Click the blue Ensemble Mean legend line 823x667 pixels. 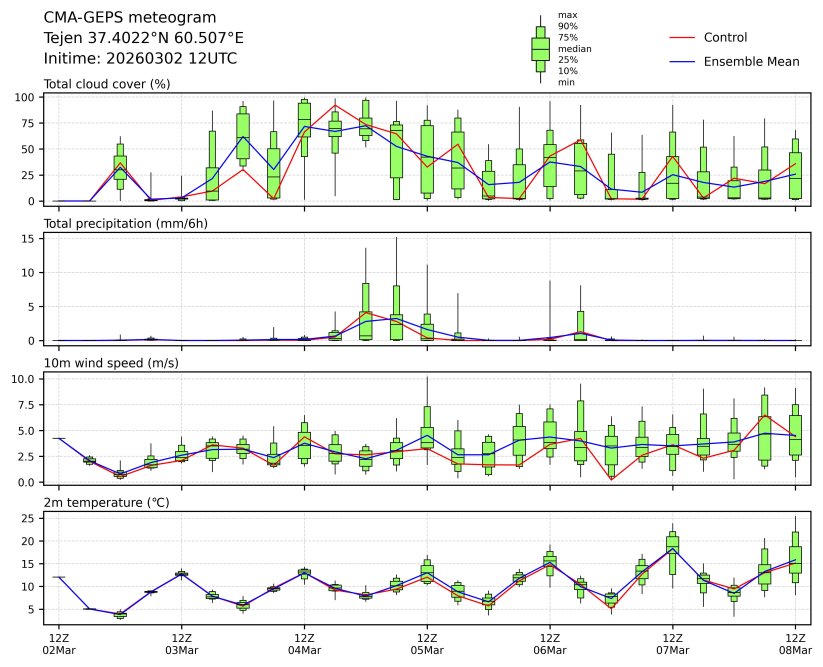pyautogui.click(x=681, y=62)
